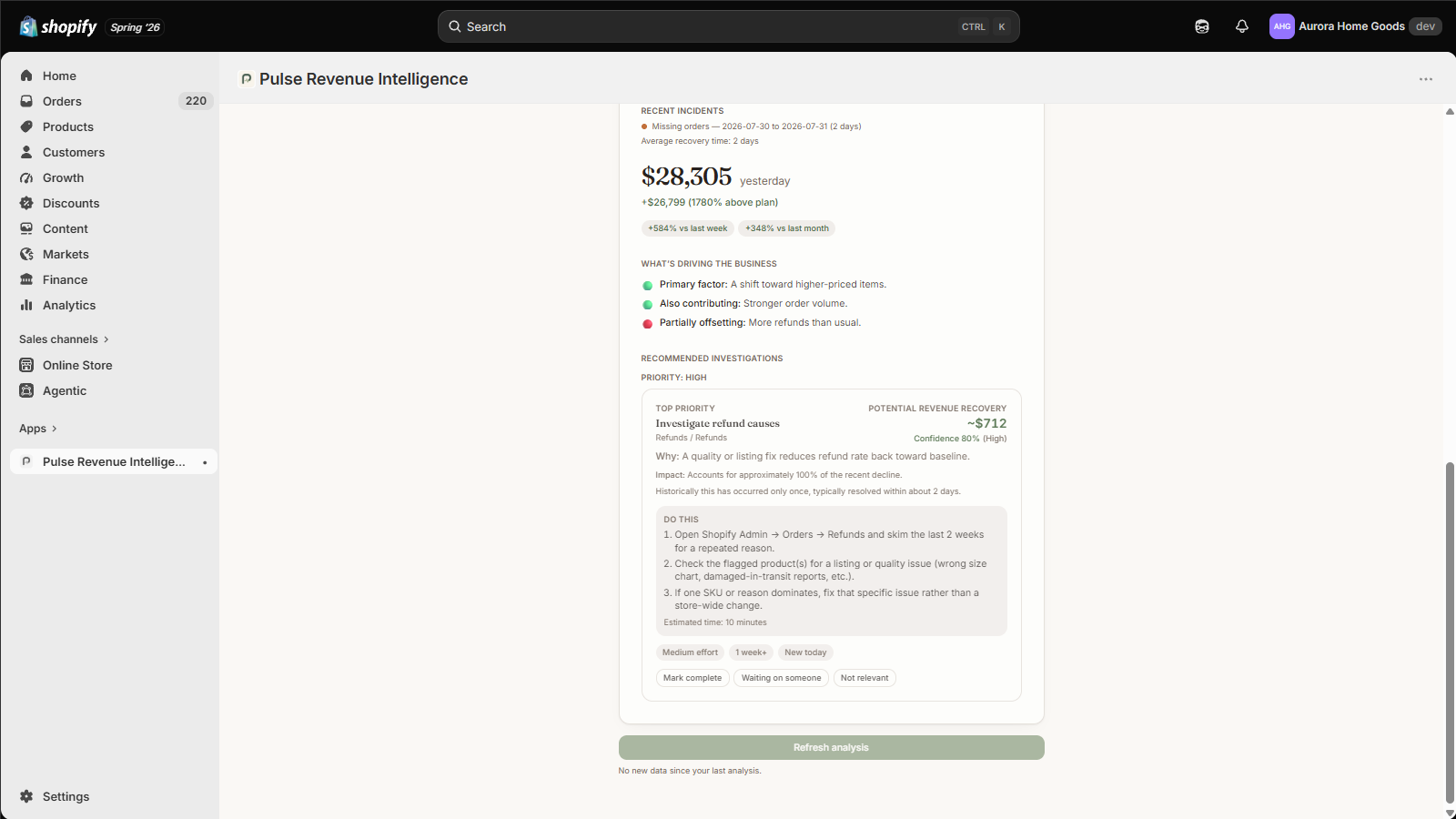Click the pin dot beside Pulse app
This screenshot has height=819, width=1456.
(x=205, y=462)
